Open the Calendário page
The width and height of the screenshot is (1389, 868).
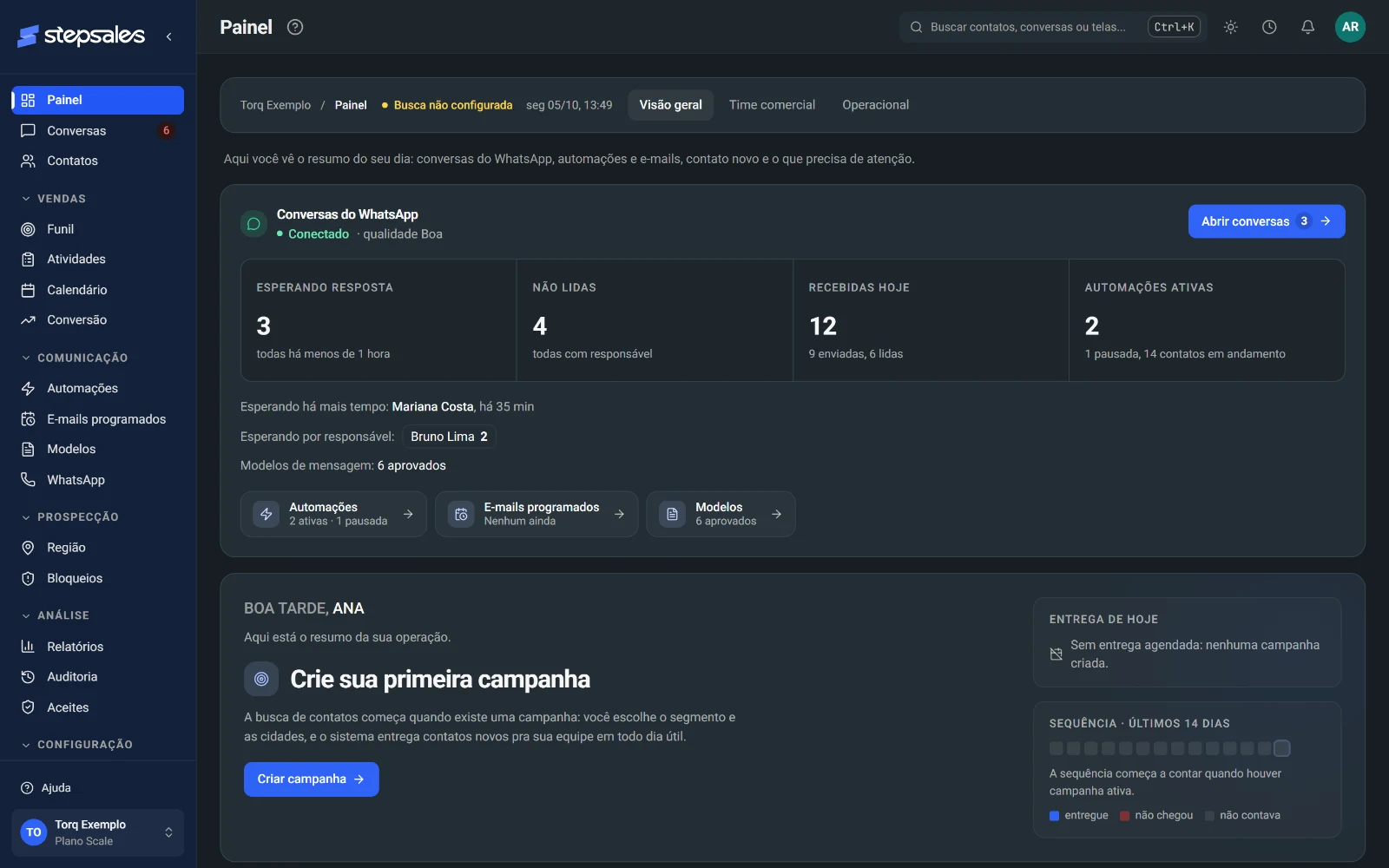[98, 290]
